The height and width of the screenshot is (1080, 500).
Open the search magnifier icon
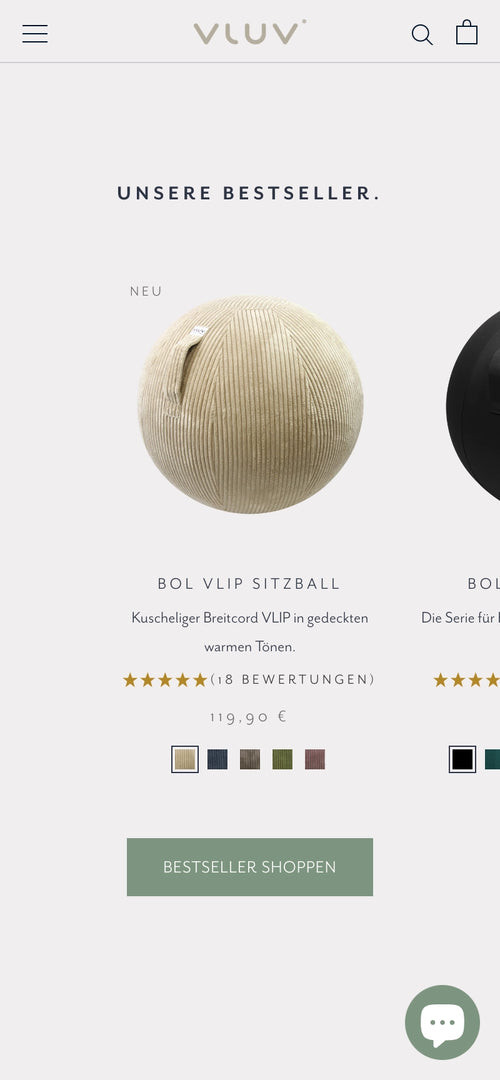pyautogui.click(x=422, y=34)
